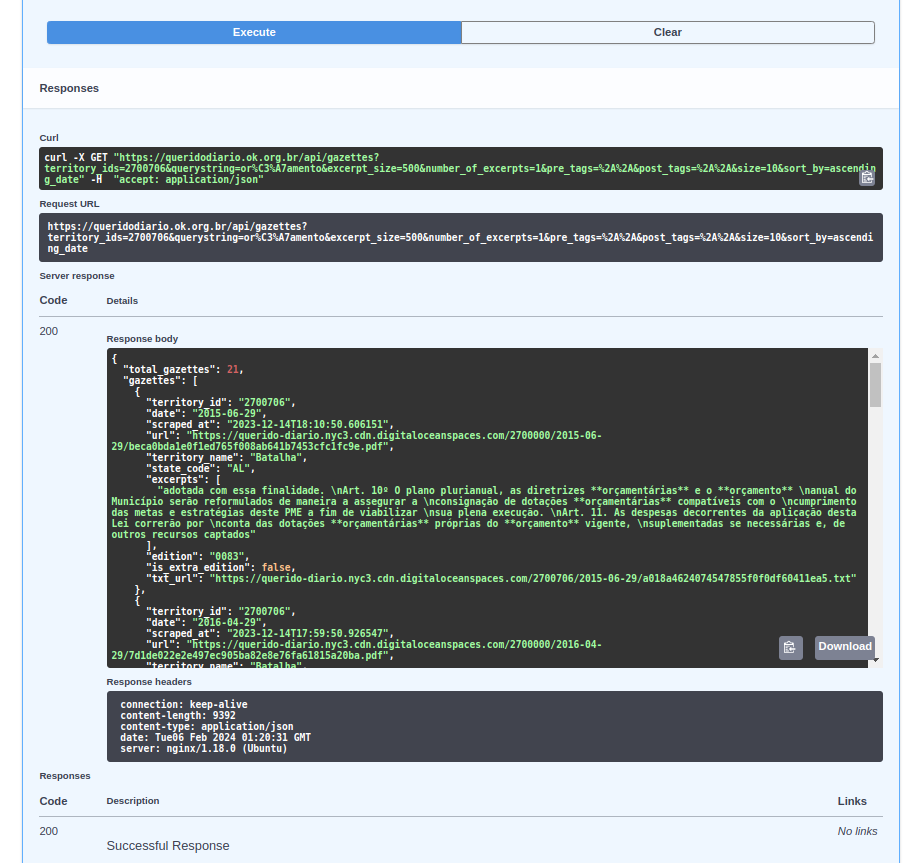Click the "Server response" label

coord(77,276)
